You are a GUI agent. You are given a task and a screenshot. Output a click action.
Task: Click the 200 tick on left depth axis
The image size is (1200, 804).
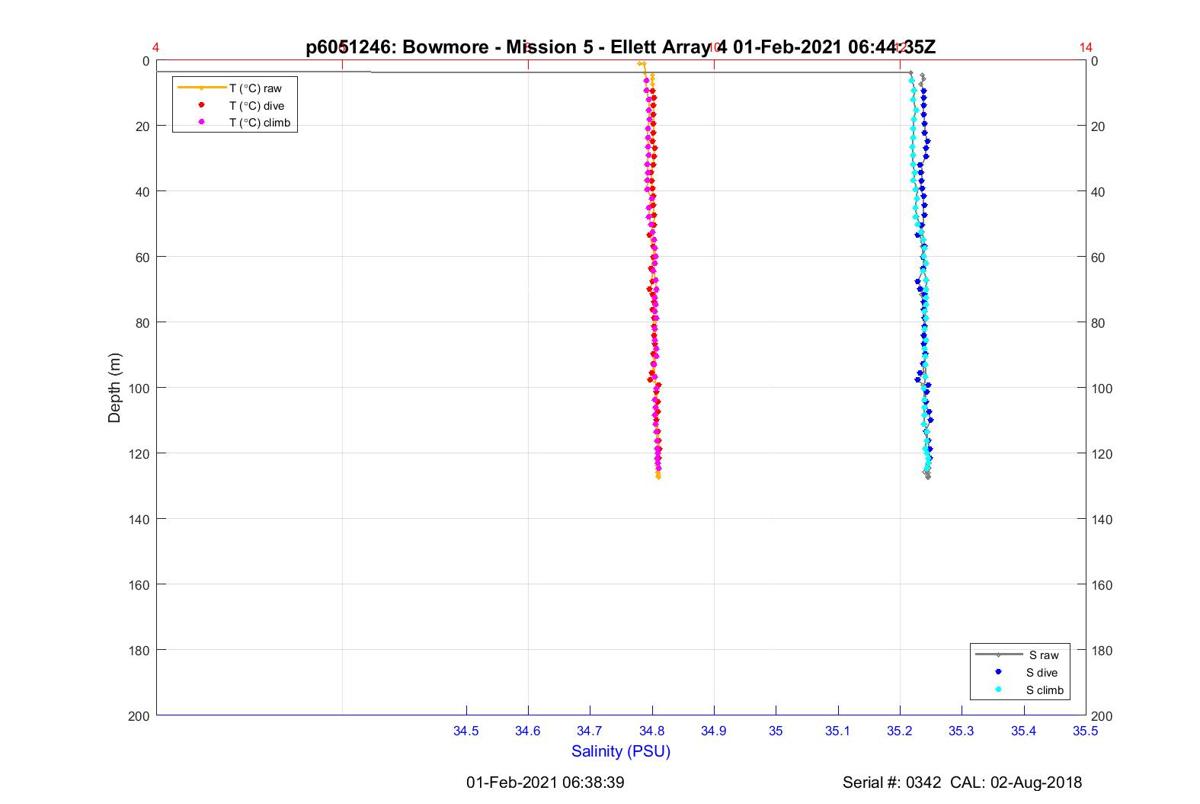138,716
